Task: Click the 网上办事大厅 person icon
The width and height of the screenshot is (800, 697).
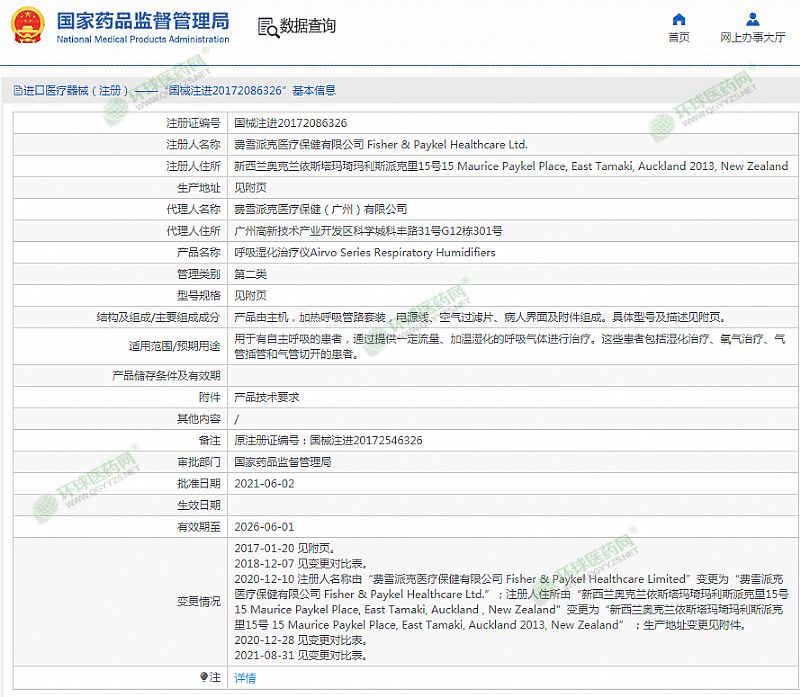Action: pos(752,19)
